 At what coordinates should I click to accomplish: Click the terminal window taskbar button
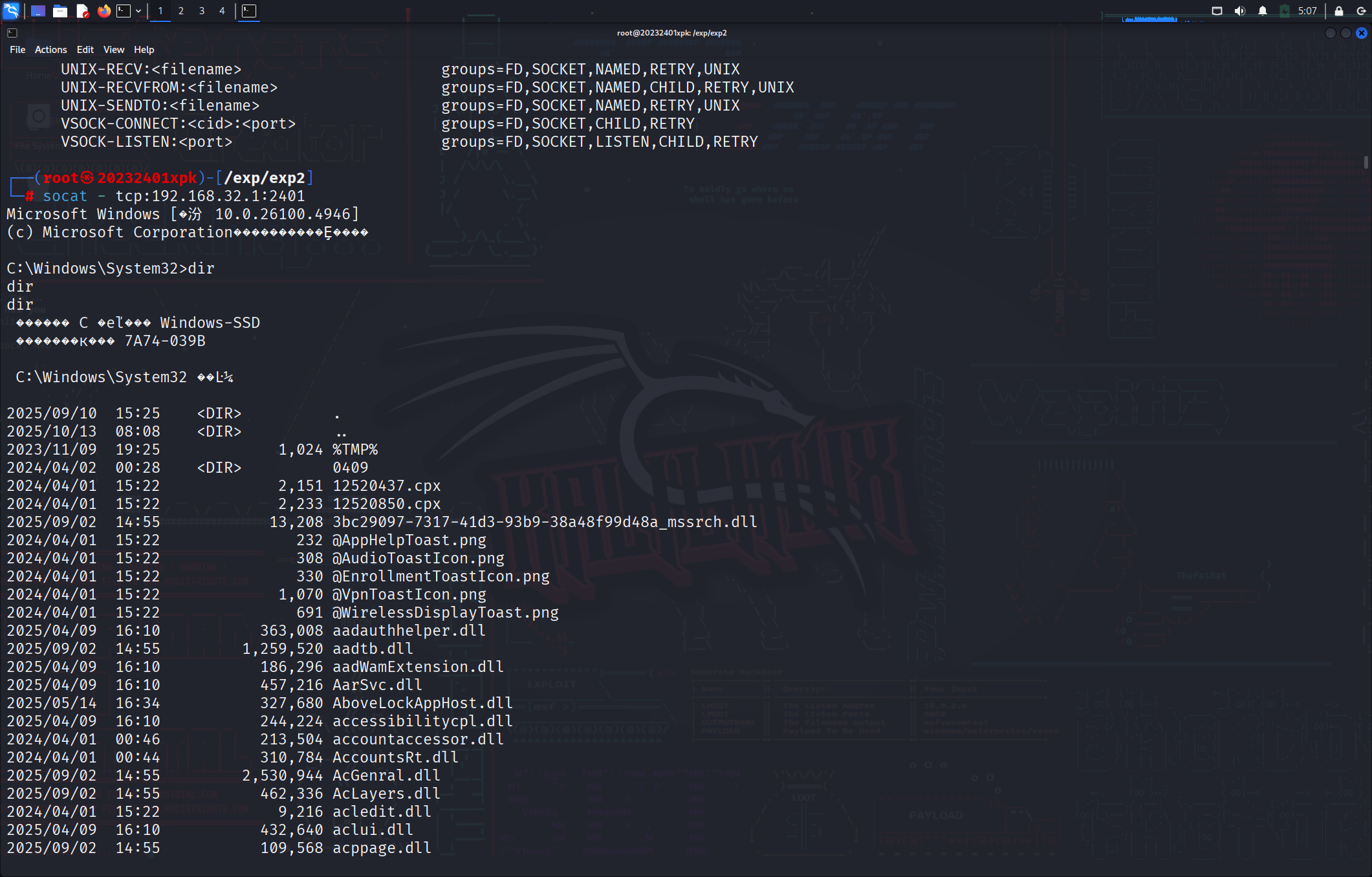(249, 10)
